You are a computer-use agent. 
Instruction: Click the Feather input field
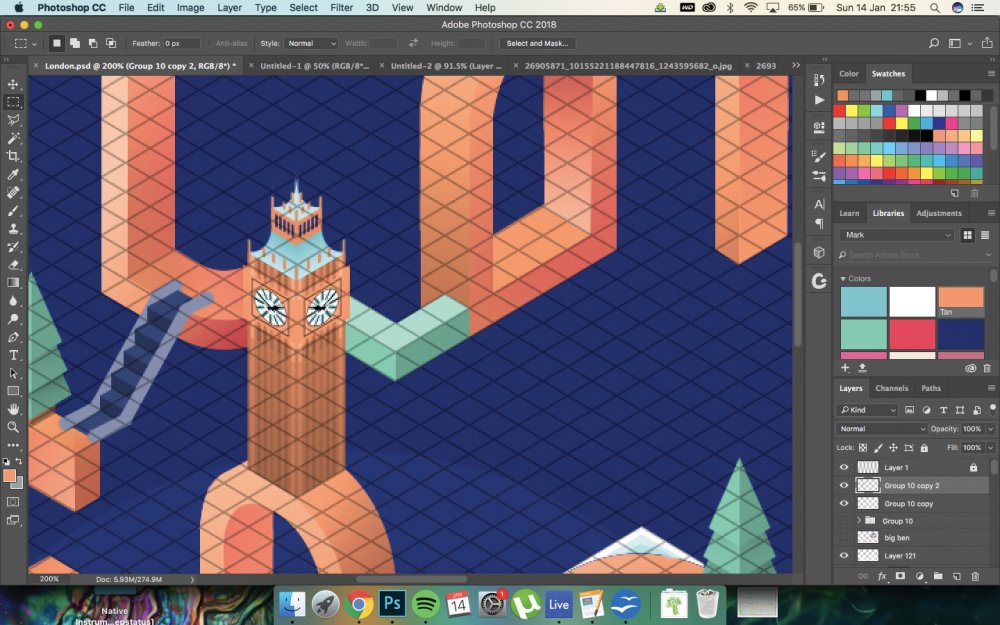tap(181, 43)
